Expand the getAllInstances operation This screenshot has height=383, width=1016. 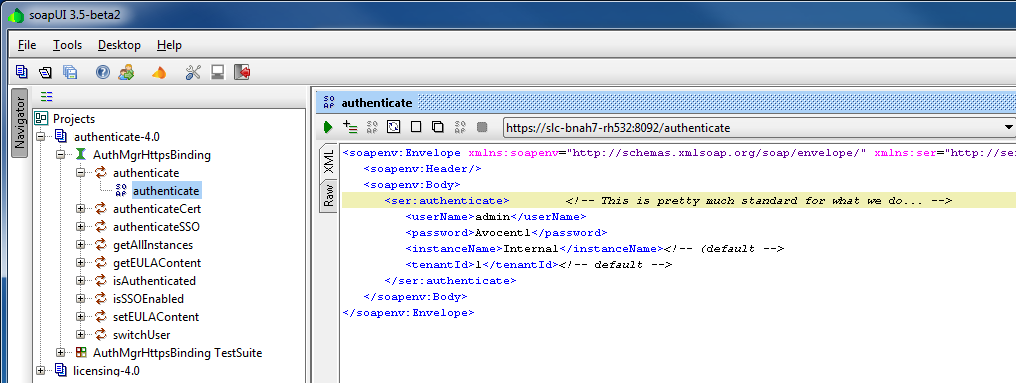80,245
